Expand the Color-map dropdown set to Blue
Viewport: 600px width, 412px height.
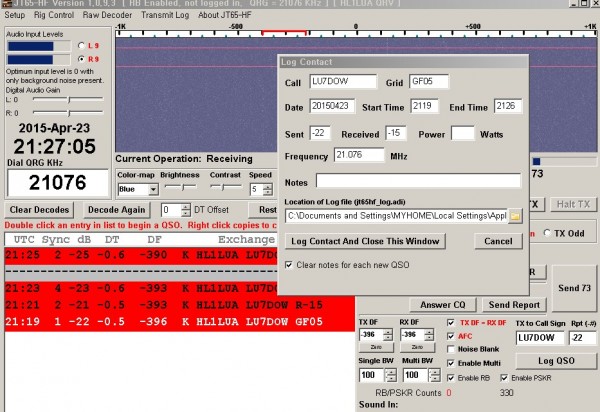click(x=153, y=189)
